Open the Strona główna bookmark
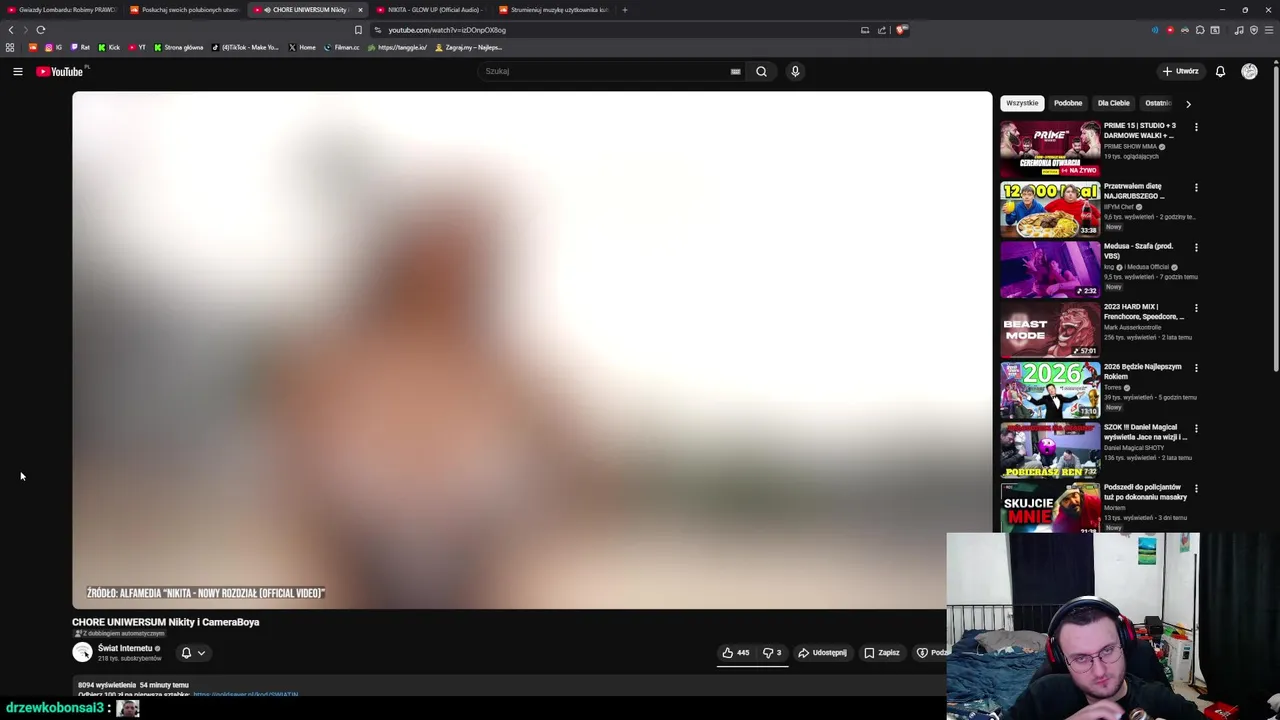1280x720 pixels. 179,47
